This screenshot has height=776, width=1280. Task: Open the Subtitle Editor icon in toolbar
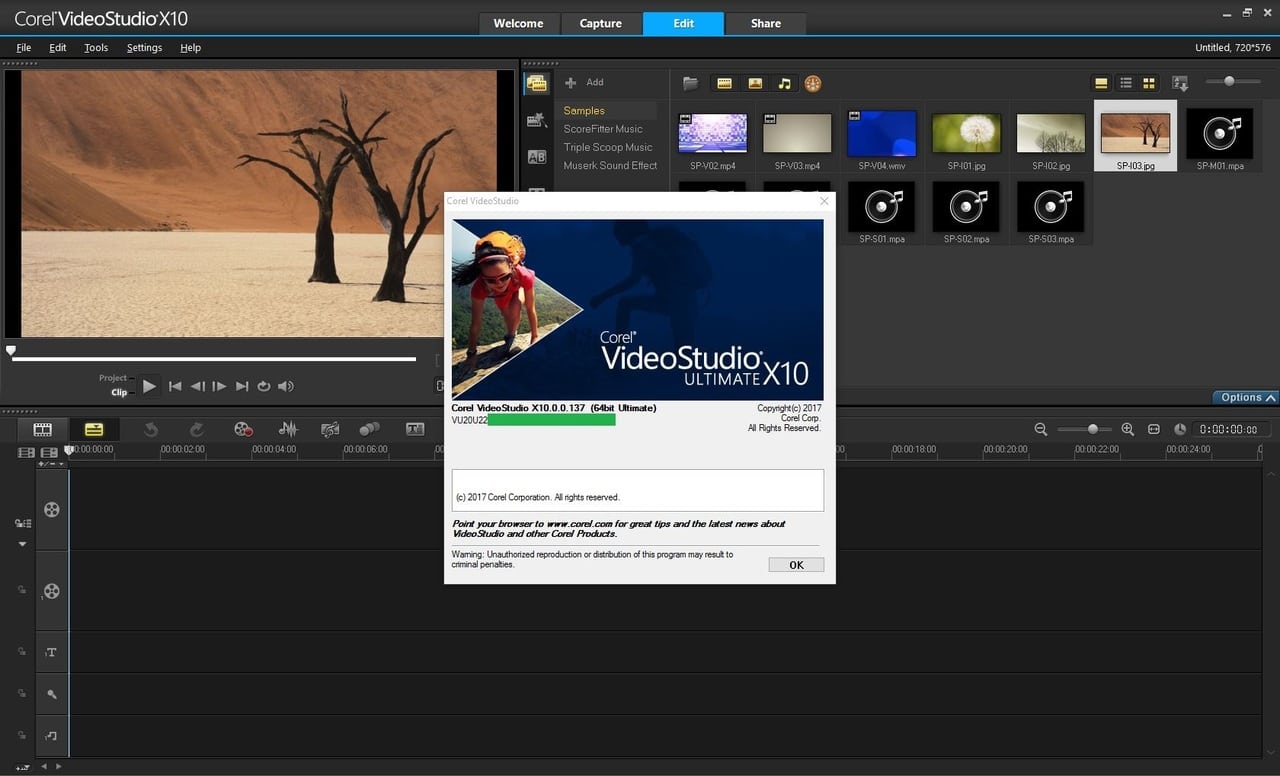tap(415, 429)
